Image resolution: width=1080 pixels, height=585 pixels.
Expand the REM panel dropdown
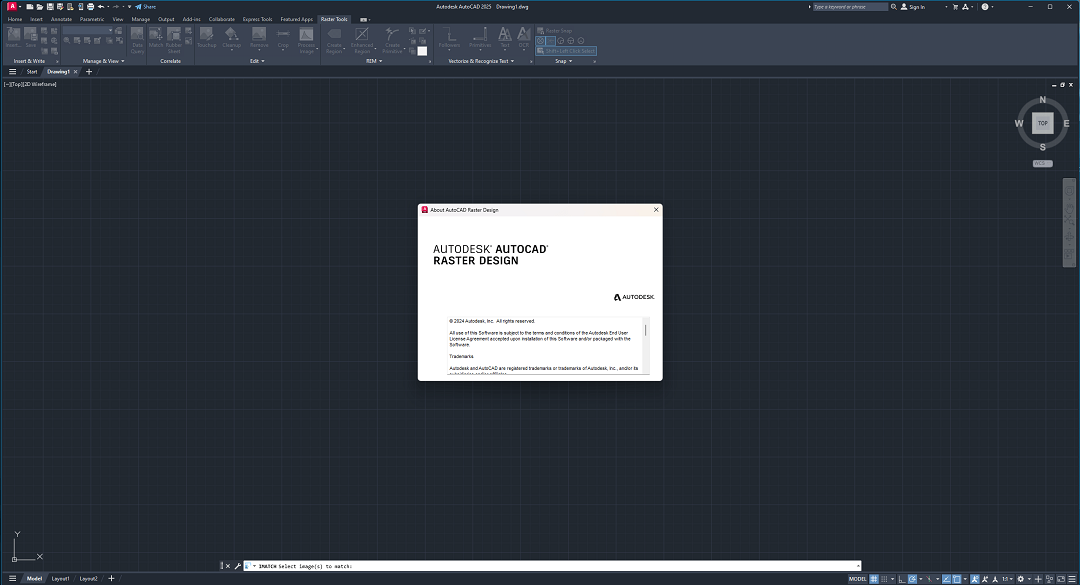coord(380,60)
